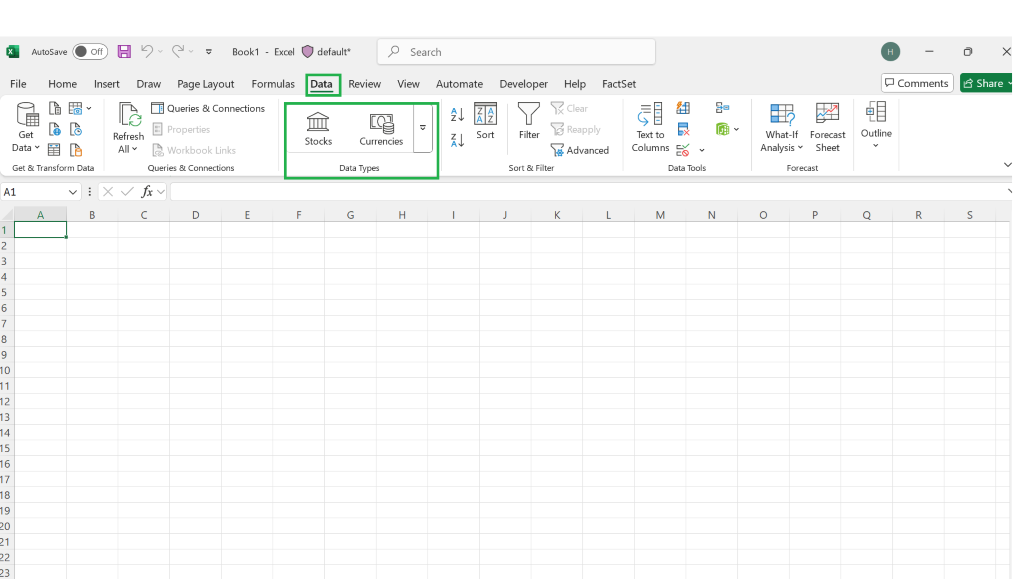Select the Stocks data type
Image resolution: width=1024 pixels, height=579 pixels.
click(317, 127)
